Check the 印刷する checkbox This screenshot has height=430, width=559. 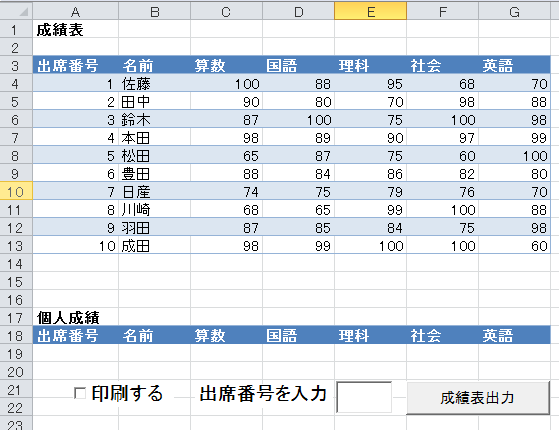pos(80,394)
